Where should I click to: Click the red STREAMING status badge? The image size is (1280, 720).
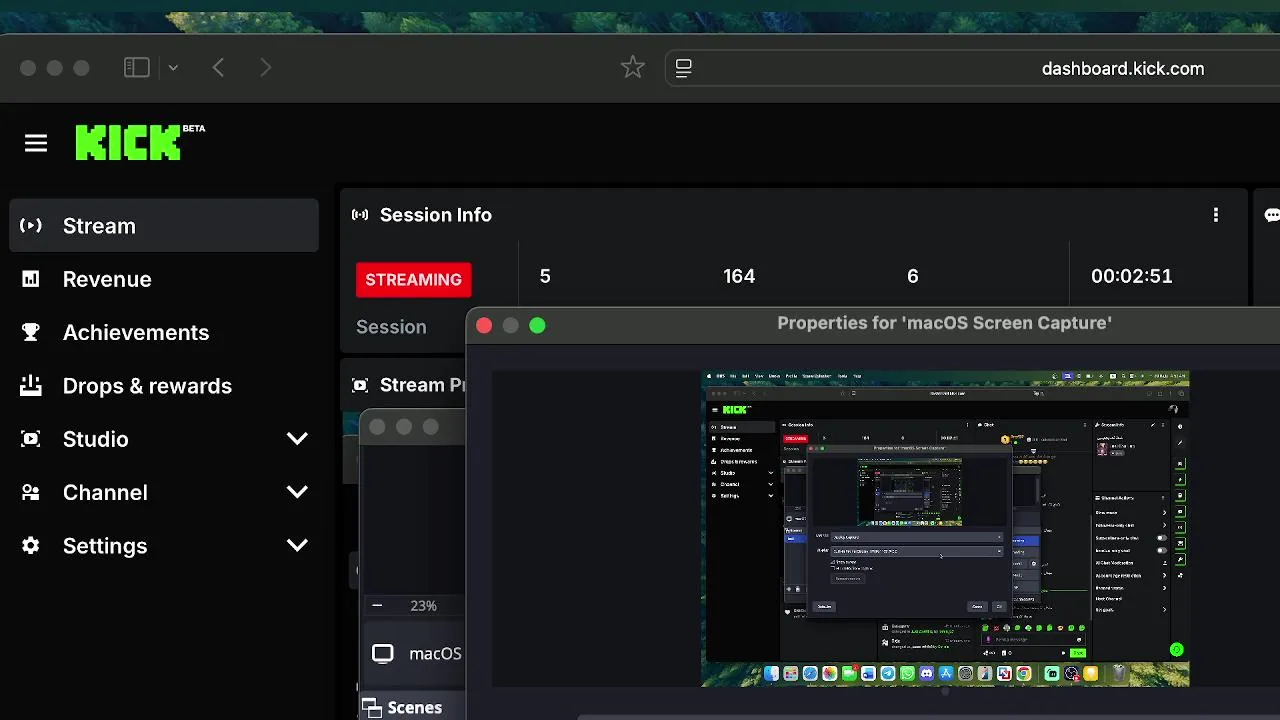tap(413, 279)
